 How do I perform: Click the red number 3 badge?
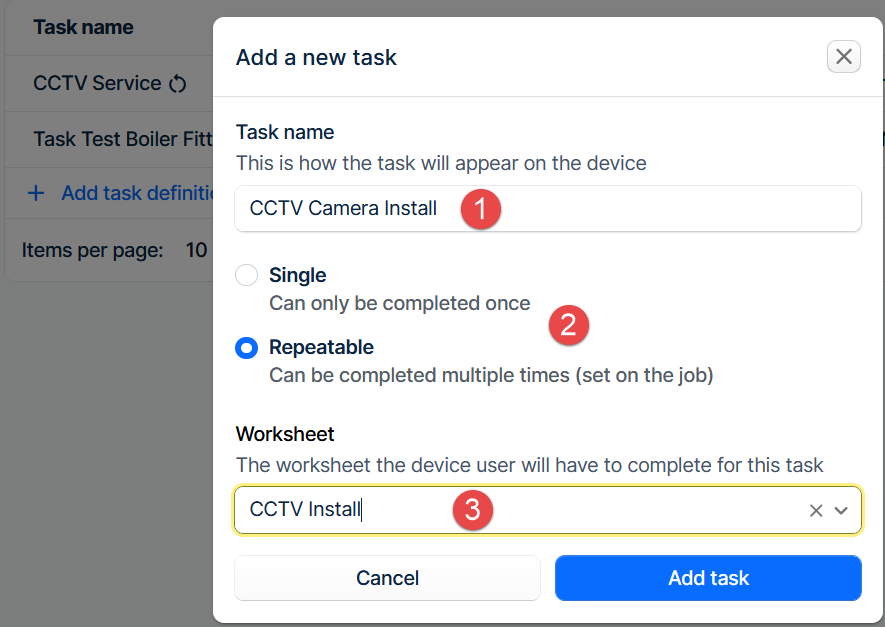click(473, 510)
